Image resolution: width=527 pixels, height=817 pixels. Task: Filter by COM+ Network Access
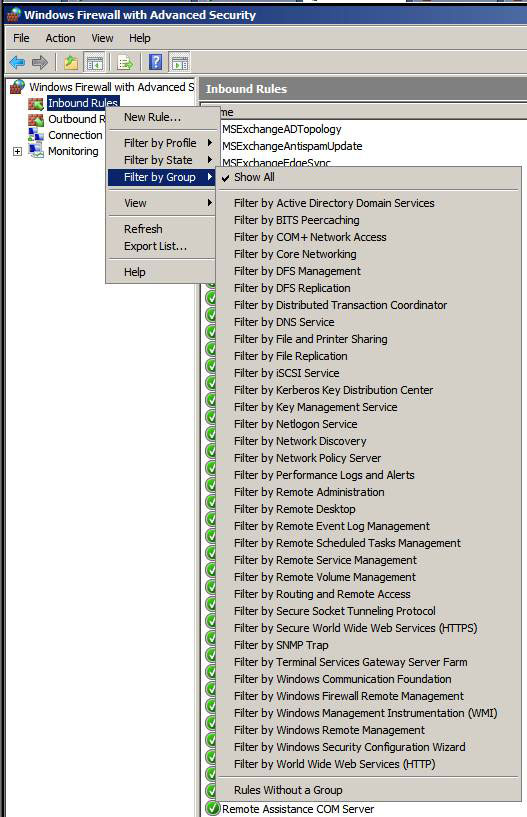tap(369, 237)
